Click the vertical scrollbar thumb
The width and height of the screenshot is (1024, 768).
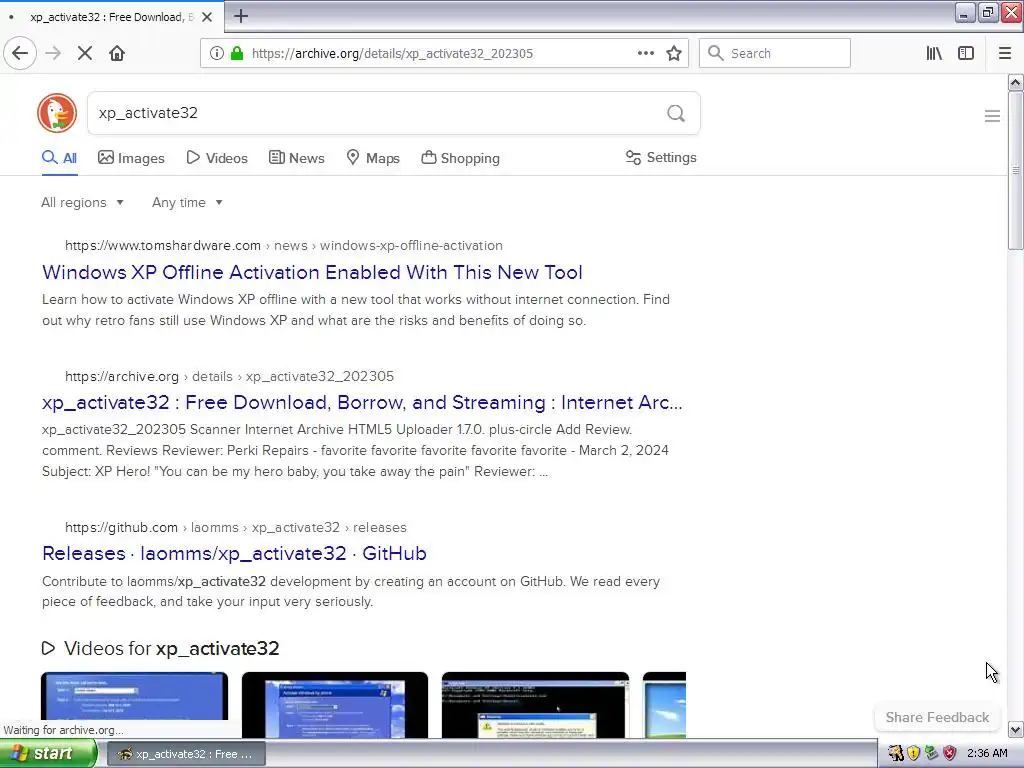tap(1015, 170)
